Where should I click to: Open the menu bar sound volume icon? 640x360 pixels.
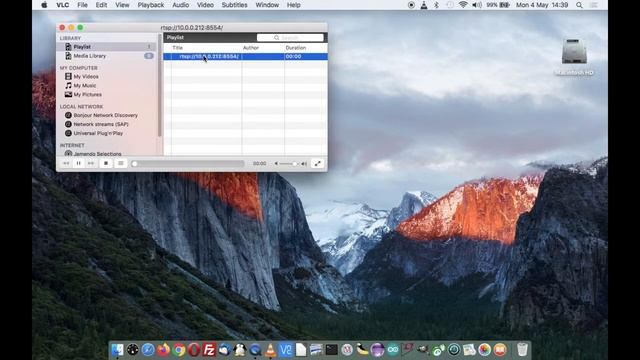click(x=476, y=5)
